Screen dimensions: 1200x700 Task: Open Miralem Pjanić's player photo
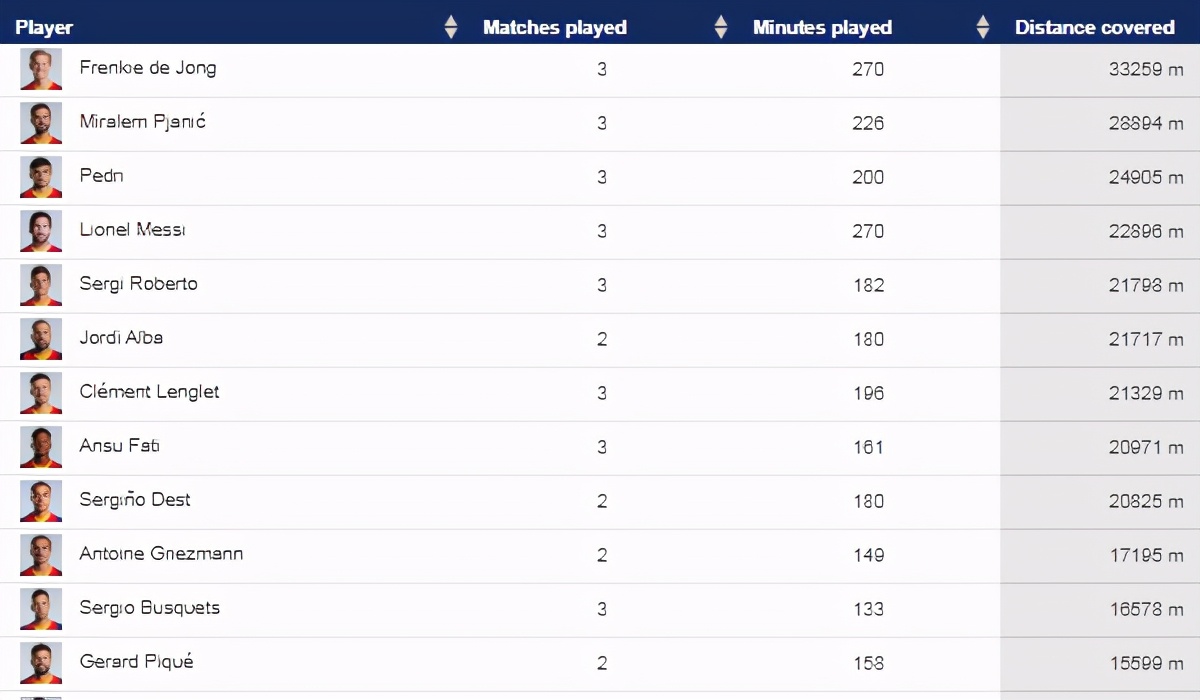pyautogui.click(x=41, y=123)
